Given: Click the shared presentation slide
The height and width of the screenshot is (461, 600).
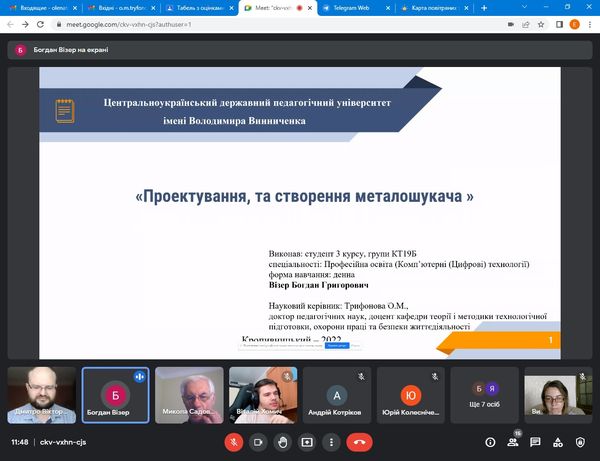Looking at the screenshot, I should (x=300, y=213).
